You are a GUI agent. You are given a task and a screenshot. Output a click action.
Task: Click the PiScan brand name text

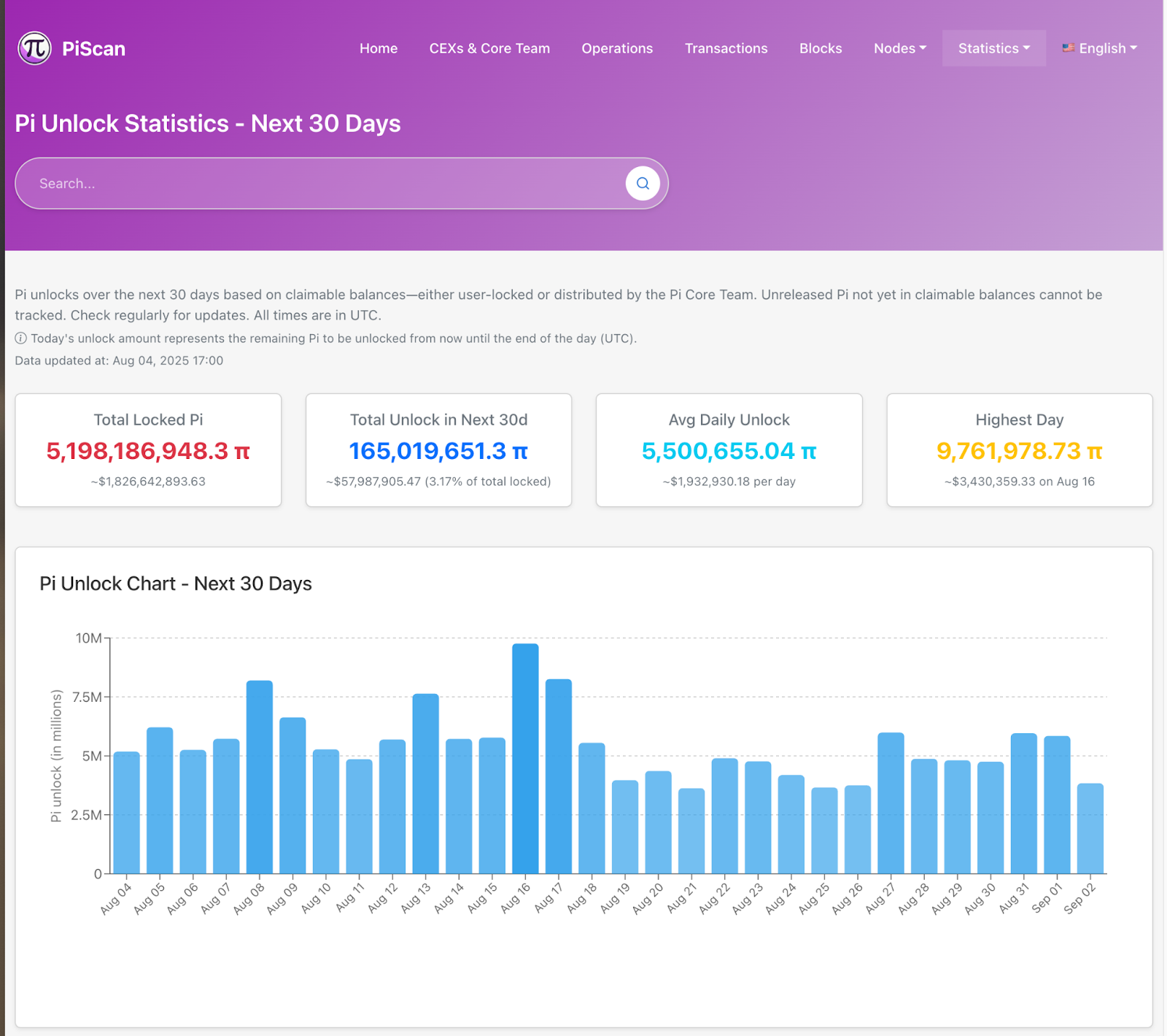(93, 49)
